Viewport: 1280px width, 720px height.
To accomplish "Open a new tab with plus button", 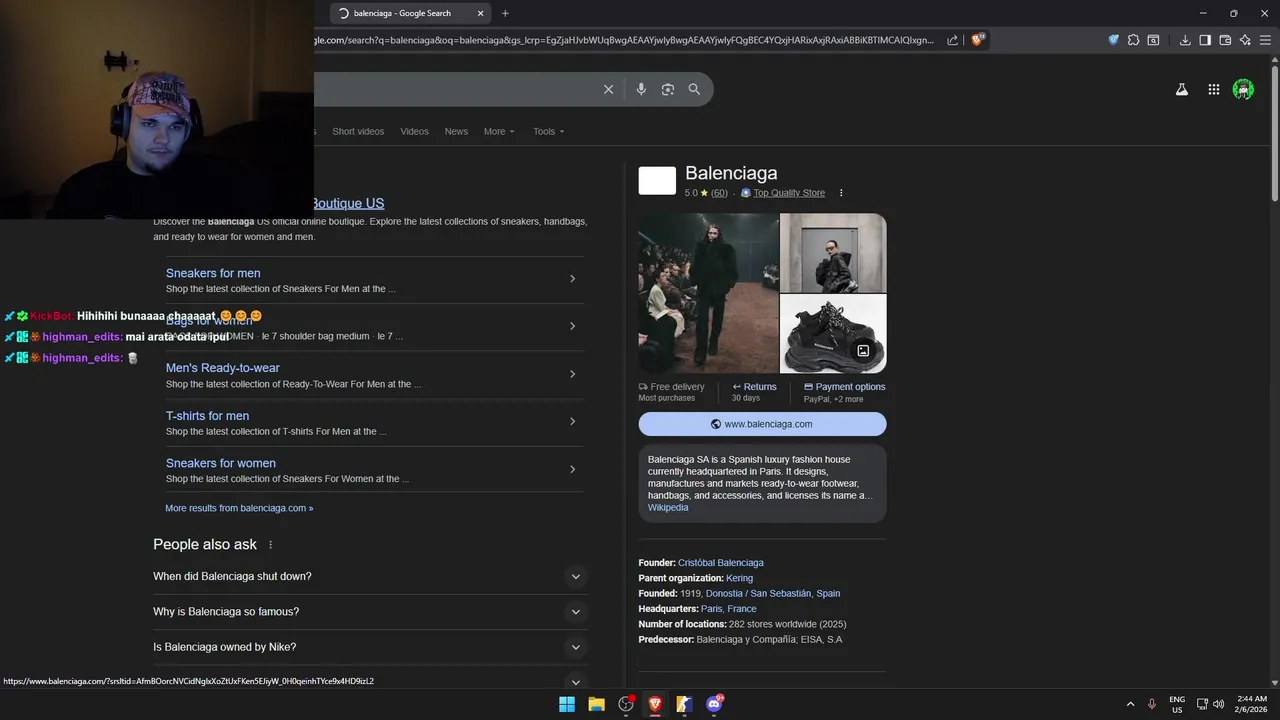I will [x=505, y=13].
